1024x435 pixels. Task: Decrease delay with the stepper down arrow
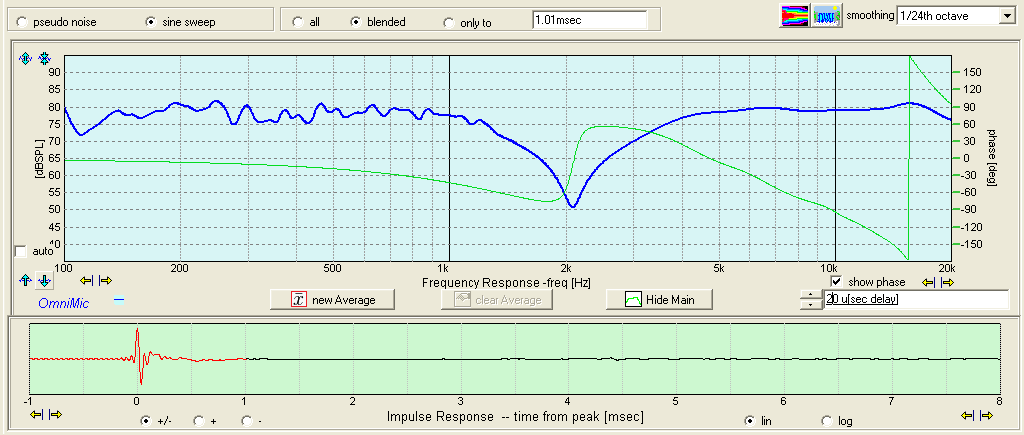[x=810, y=304]
